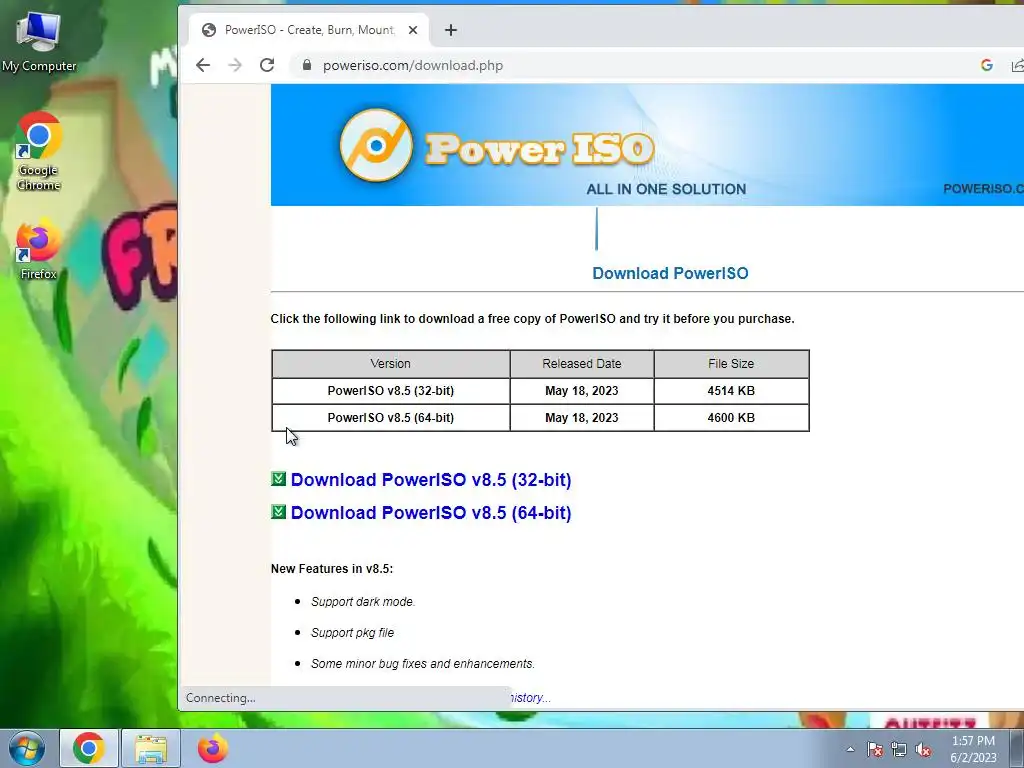Click the PowerISO v8.5 (32-bit) table cell
Image resolution: width=1024 pixels, height=768 pixels.
click(391, 391)
